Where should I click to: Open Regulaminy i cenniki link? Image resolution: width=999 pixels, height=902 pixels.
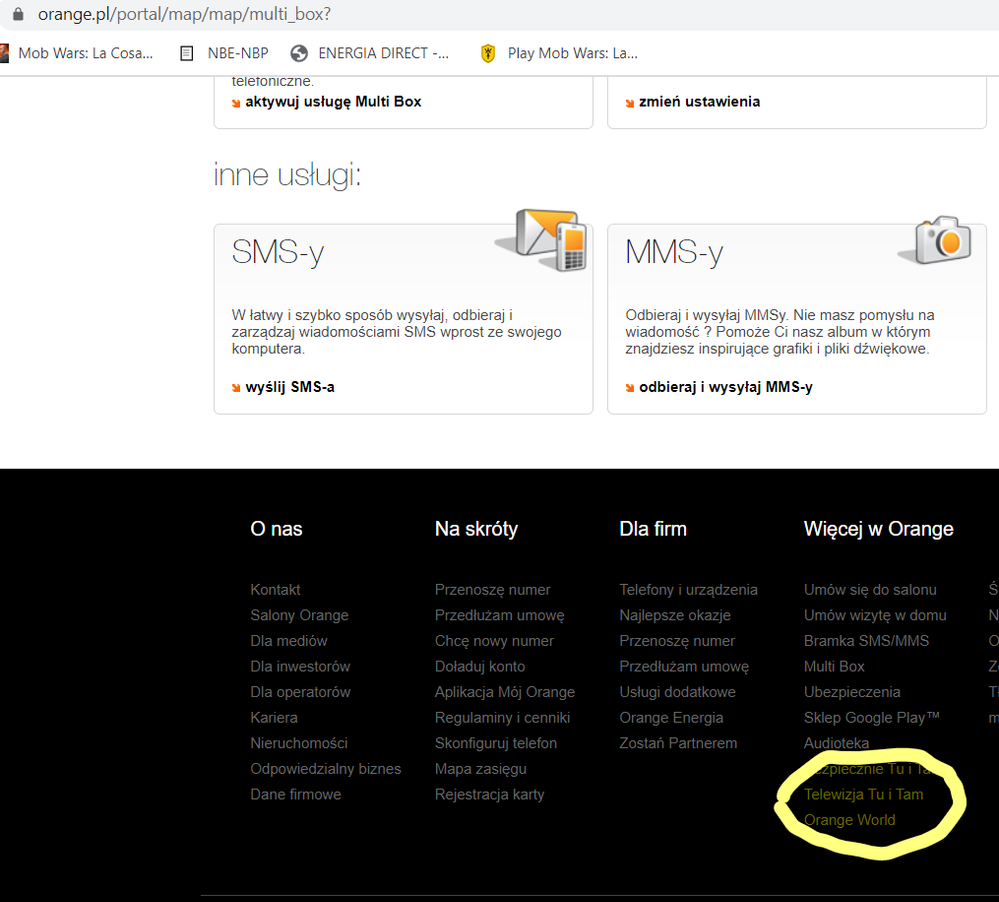(x=502, y=717)
